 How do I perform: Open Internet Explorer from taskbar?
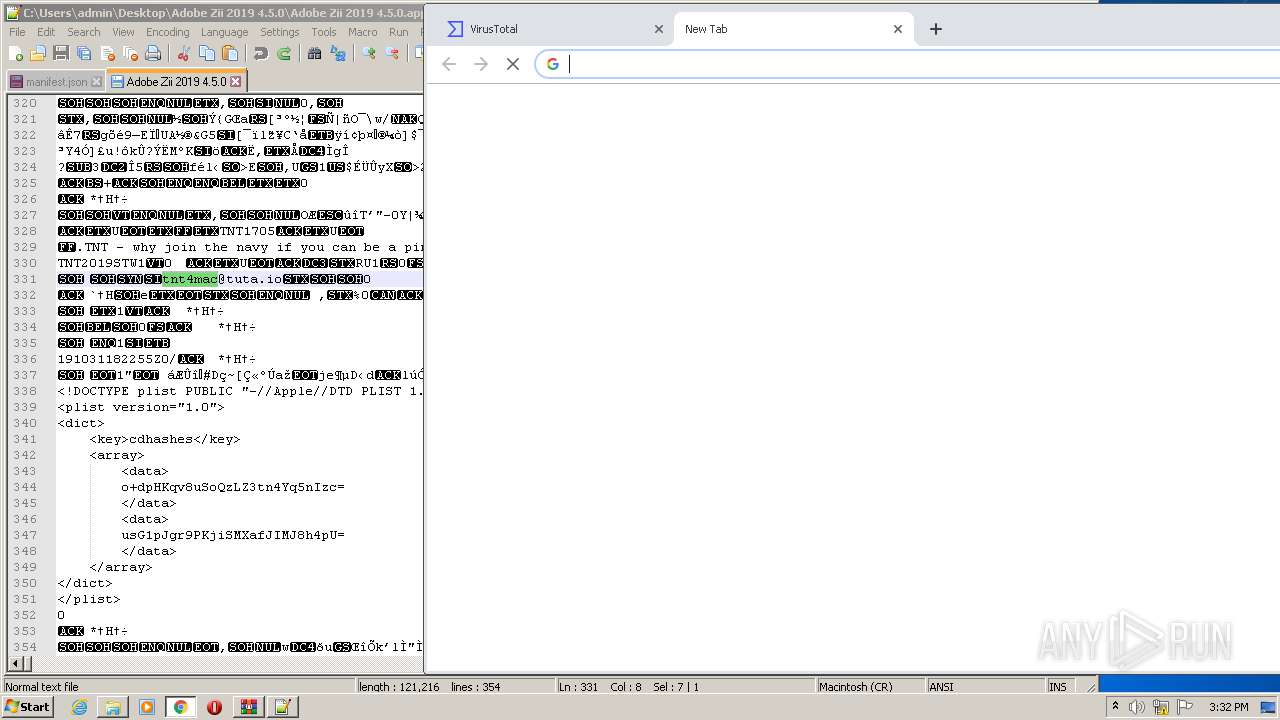coord(79,707)
